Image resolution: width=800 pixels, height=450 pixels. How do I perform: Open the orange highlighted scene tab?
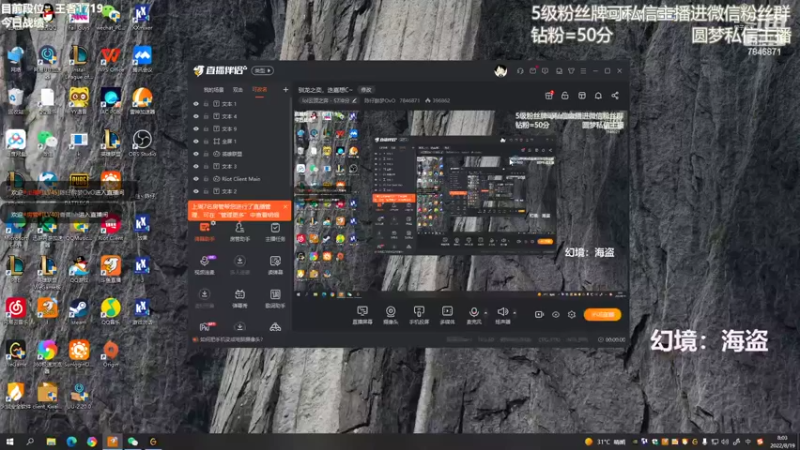click(x=260, y=90)
